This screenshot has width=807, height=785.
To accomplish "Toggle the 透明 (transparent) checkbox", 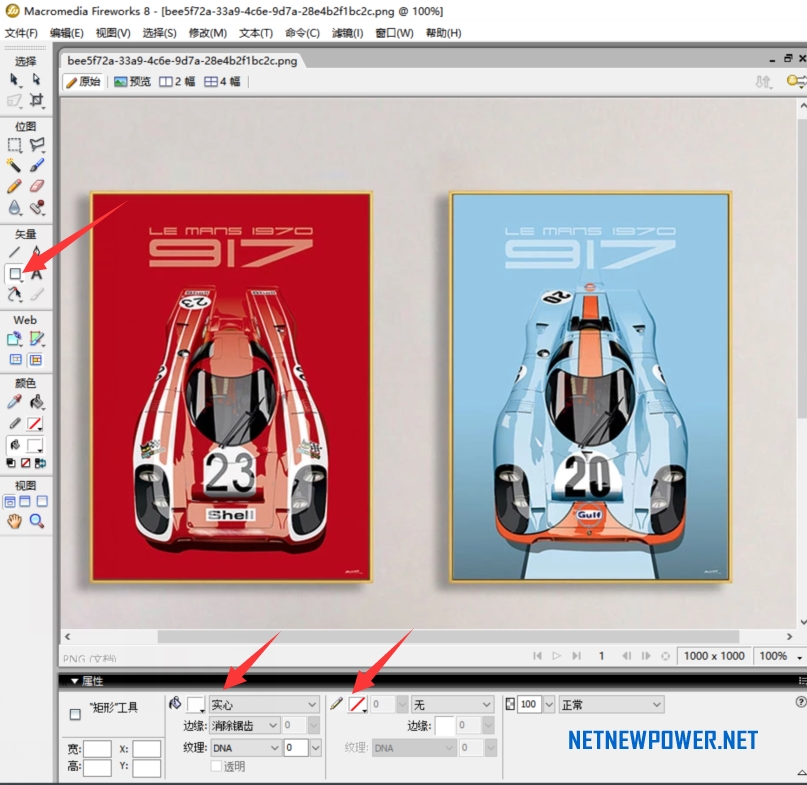I will pos(216,766).
